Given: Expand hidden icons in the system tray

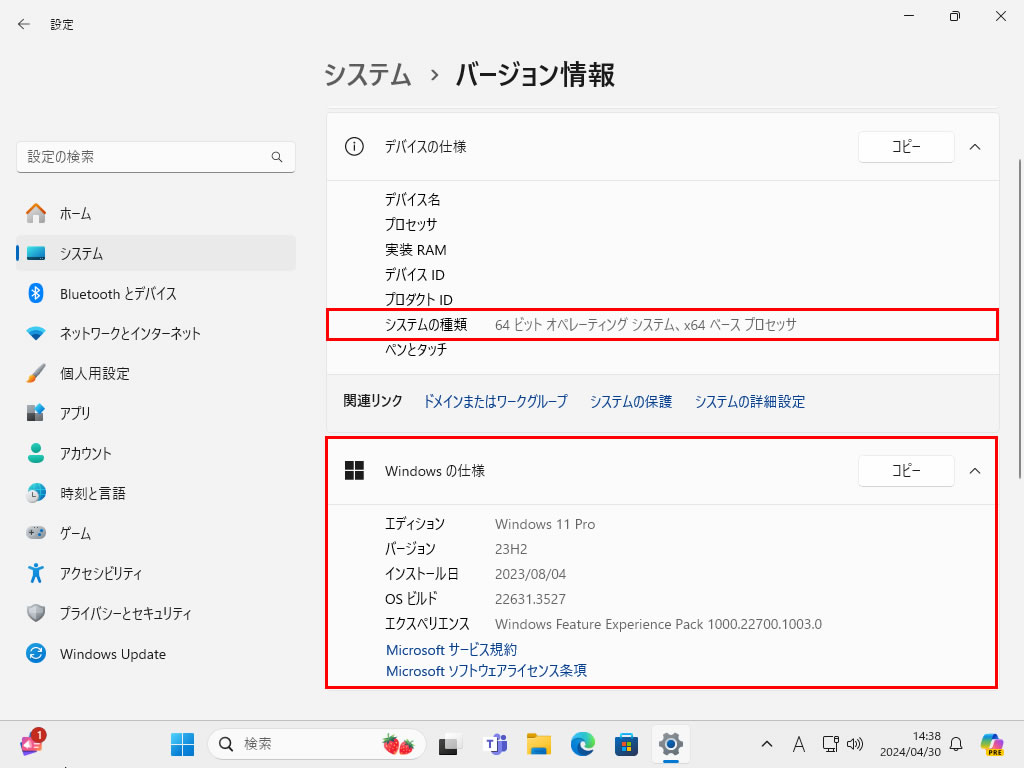Looking at the screenshot, I should (766, 744).
